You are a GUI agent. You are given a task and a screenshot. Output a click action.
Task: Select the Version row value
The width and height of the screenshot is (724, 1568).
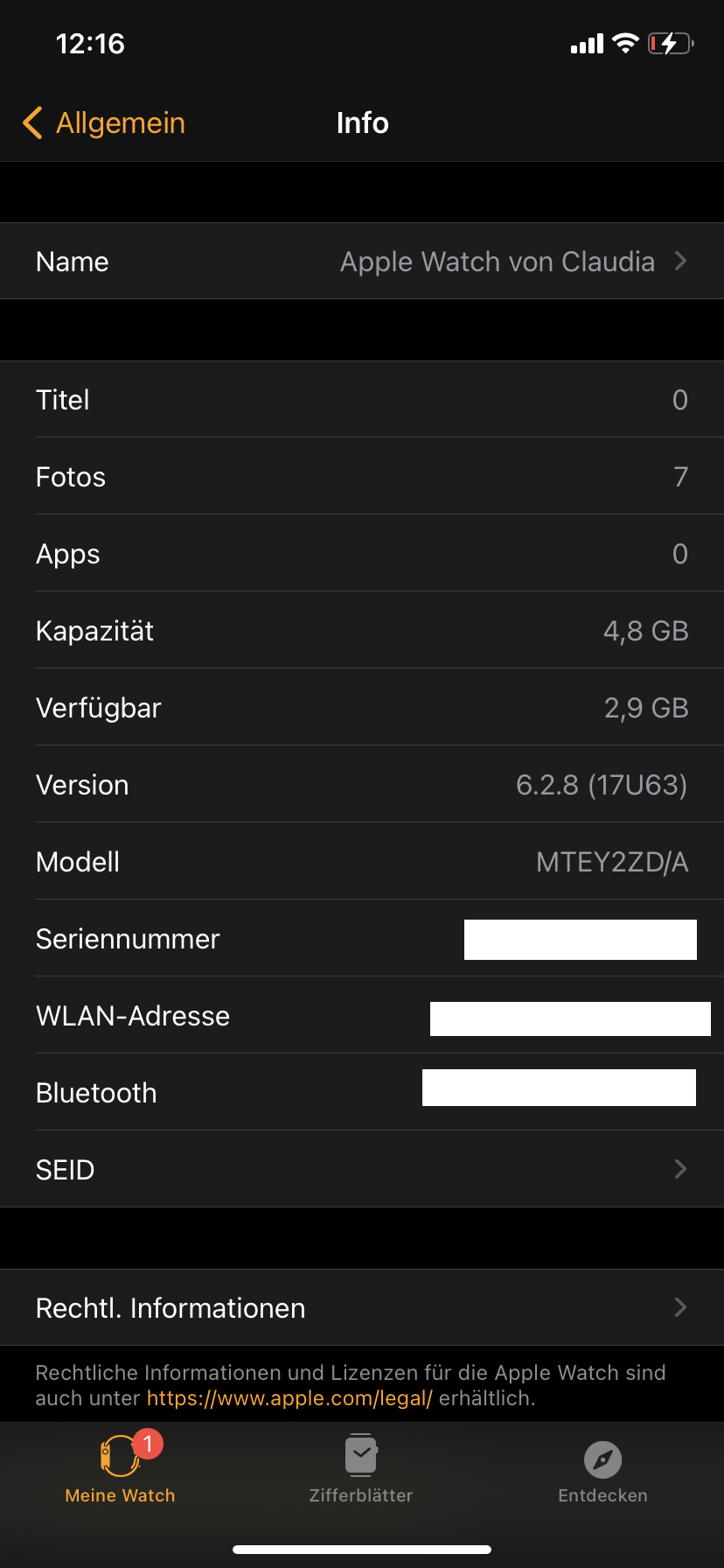click(602, 785)
